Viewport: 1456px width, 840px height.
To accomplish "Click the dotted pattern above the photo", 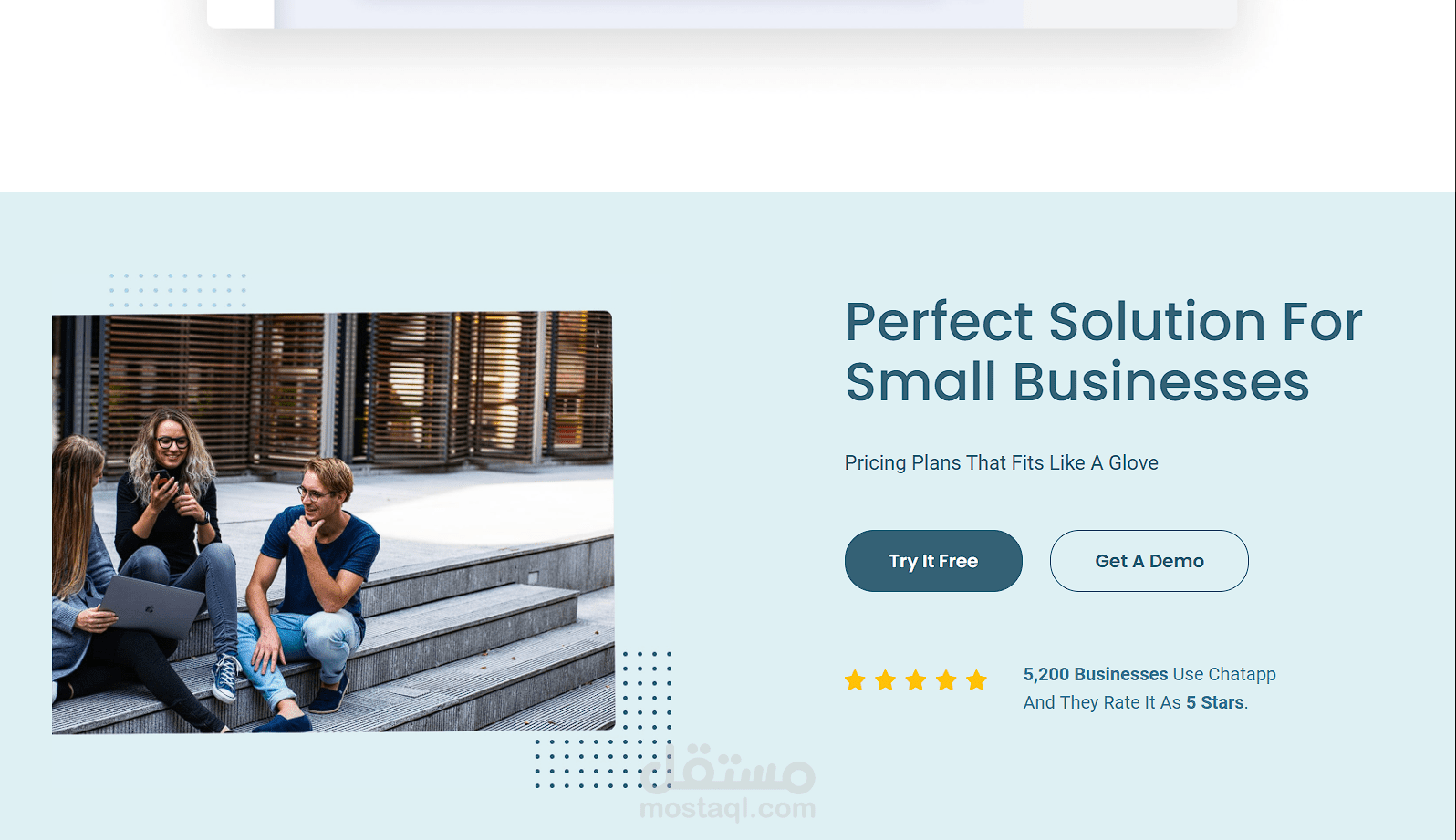I will [x=178, y=290].
